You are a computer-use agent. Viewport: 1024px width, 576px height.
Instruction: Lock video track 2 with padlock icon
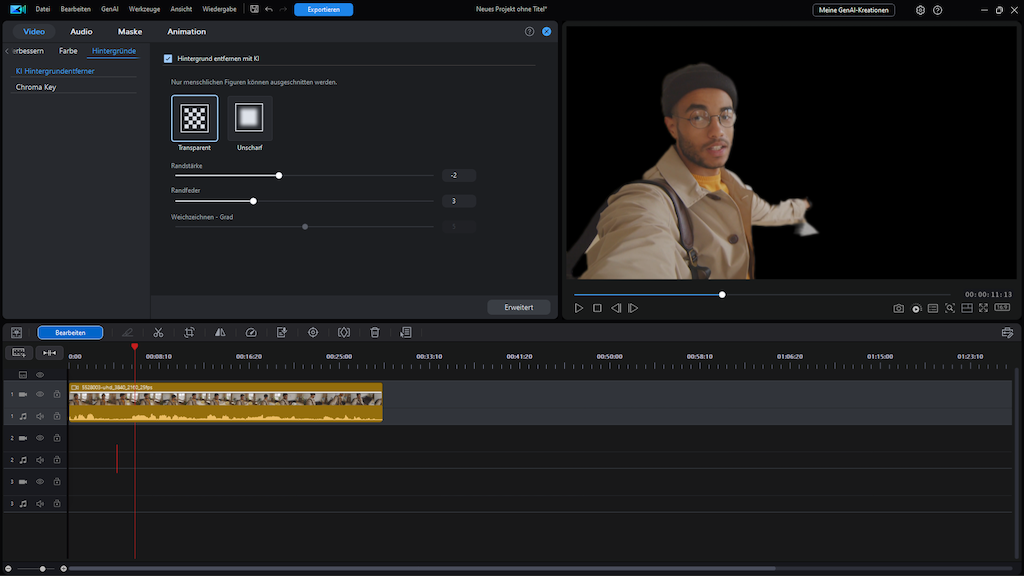pyautogui.click(x=57, y=438)
